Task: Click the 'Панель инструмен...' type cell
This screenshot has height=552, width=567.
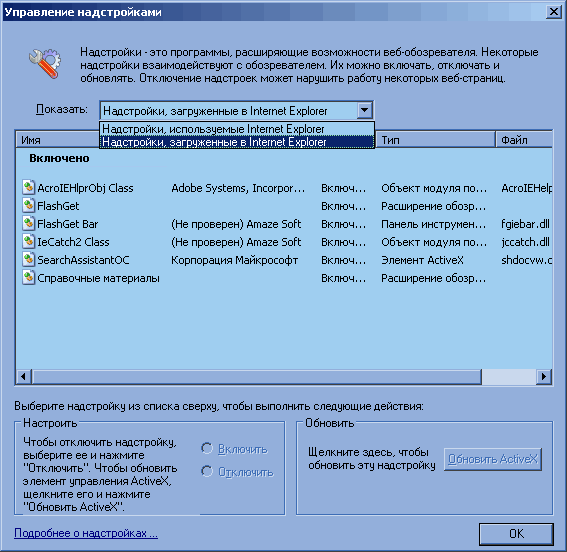Action: click(x=434, y=224)
